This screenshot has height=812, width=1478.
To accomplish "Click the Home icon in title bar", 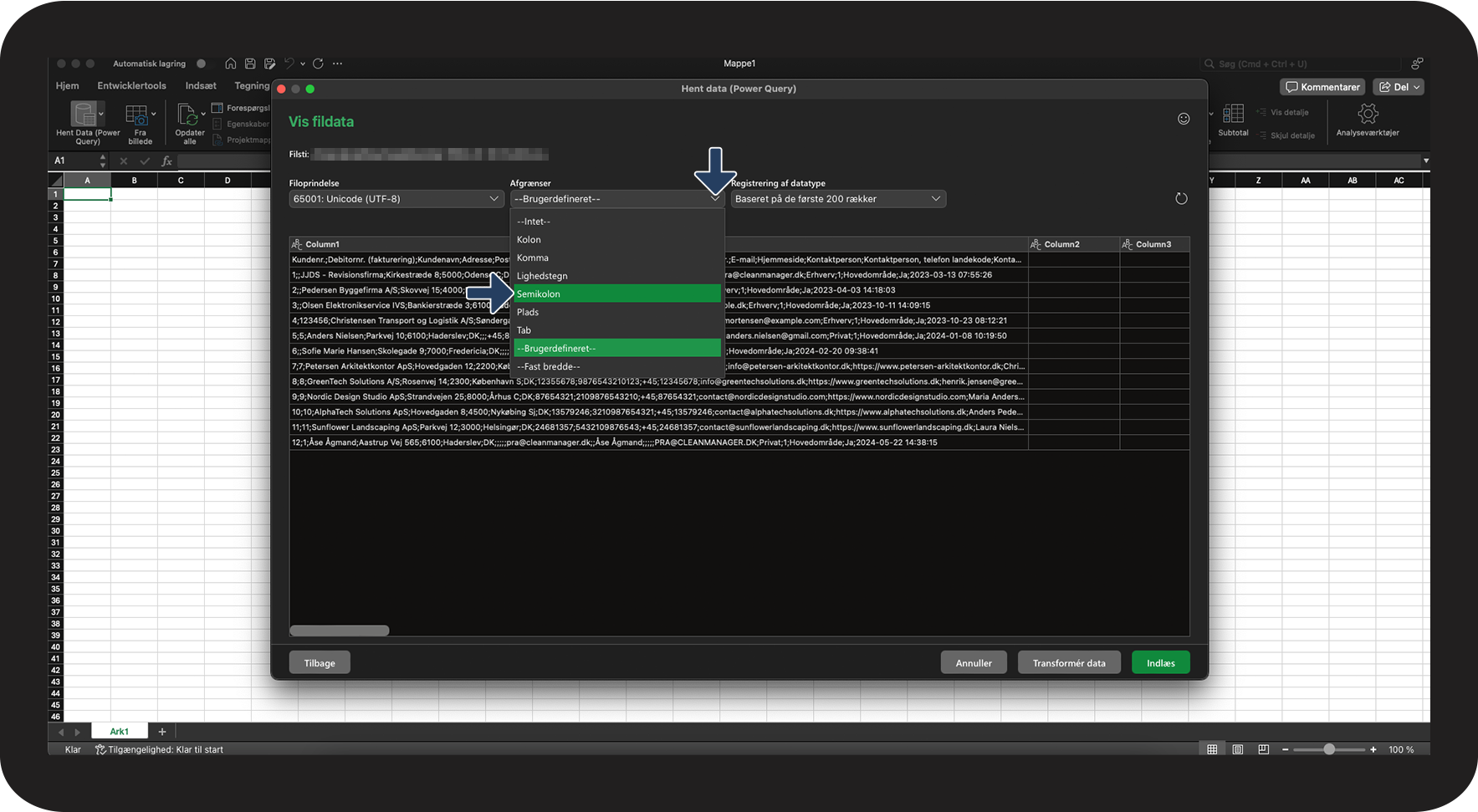I will click(231, 64).
